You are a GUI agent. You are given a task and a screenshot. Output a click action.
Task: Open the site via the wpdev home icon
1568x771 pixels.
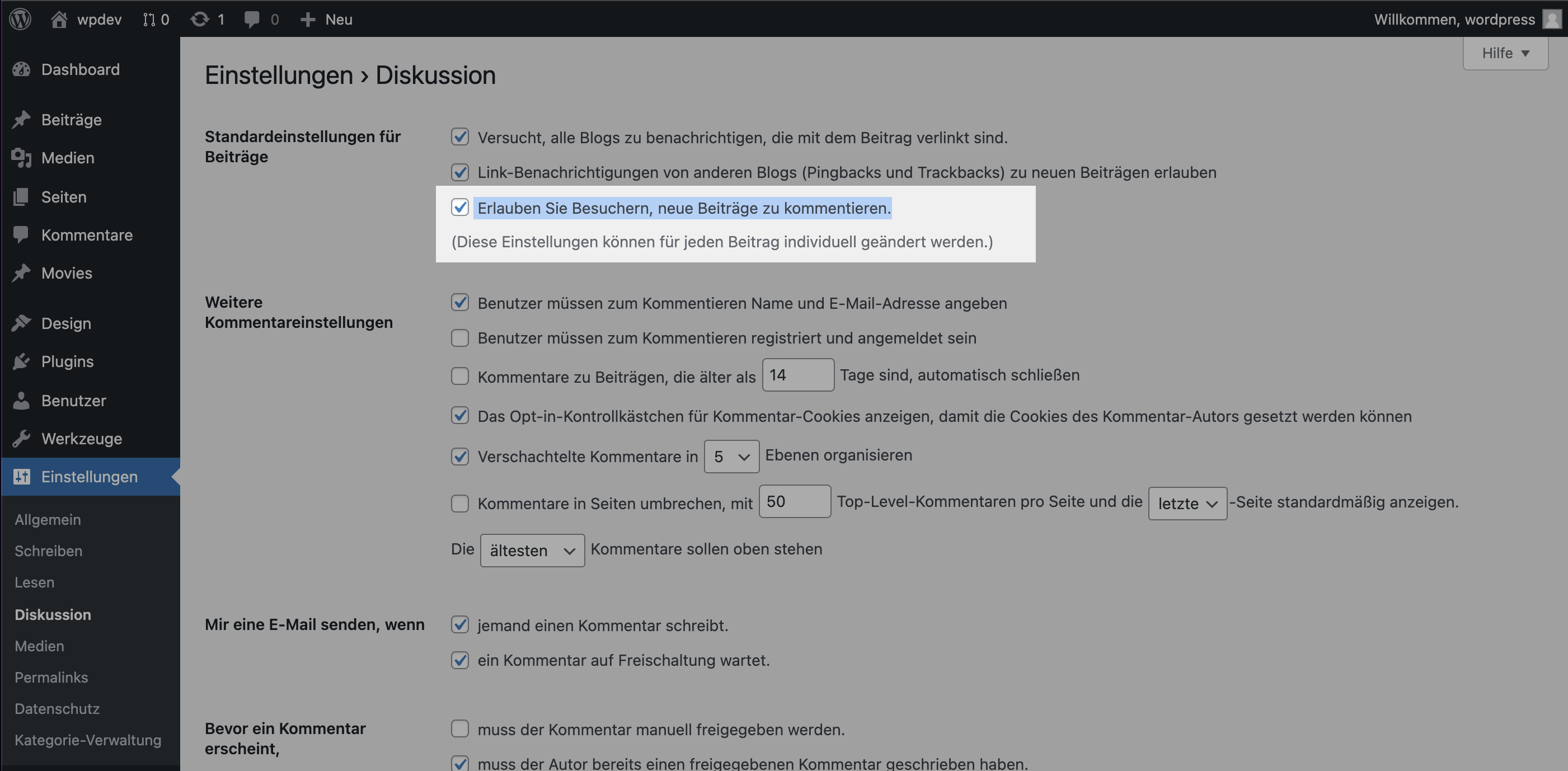[60, 19]
